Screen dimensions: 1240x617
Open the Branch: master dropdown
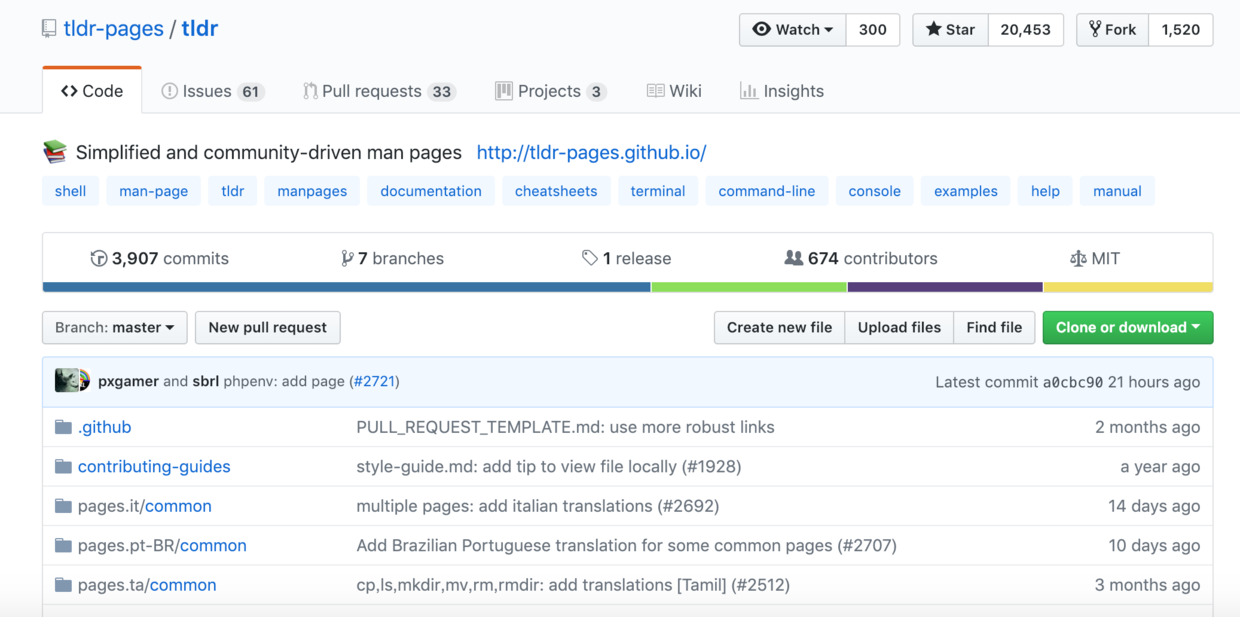coord(115,327)
